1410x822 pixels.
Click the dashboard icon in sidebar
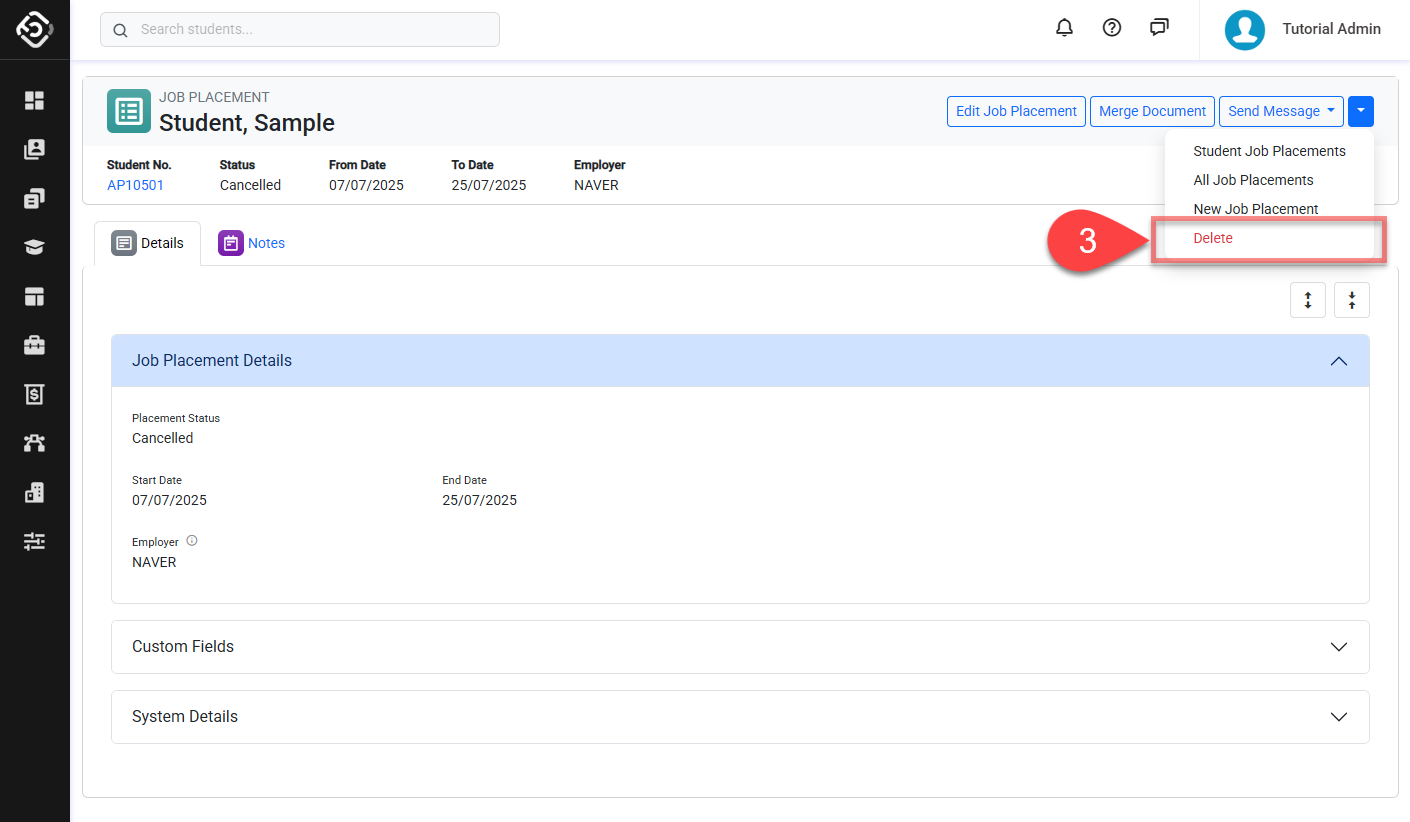pos(35,100)
